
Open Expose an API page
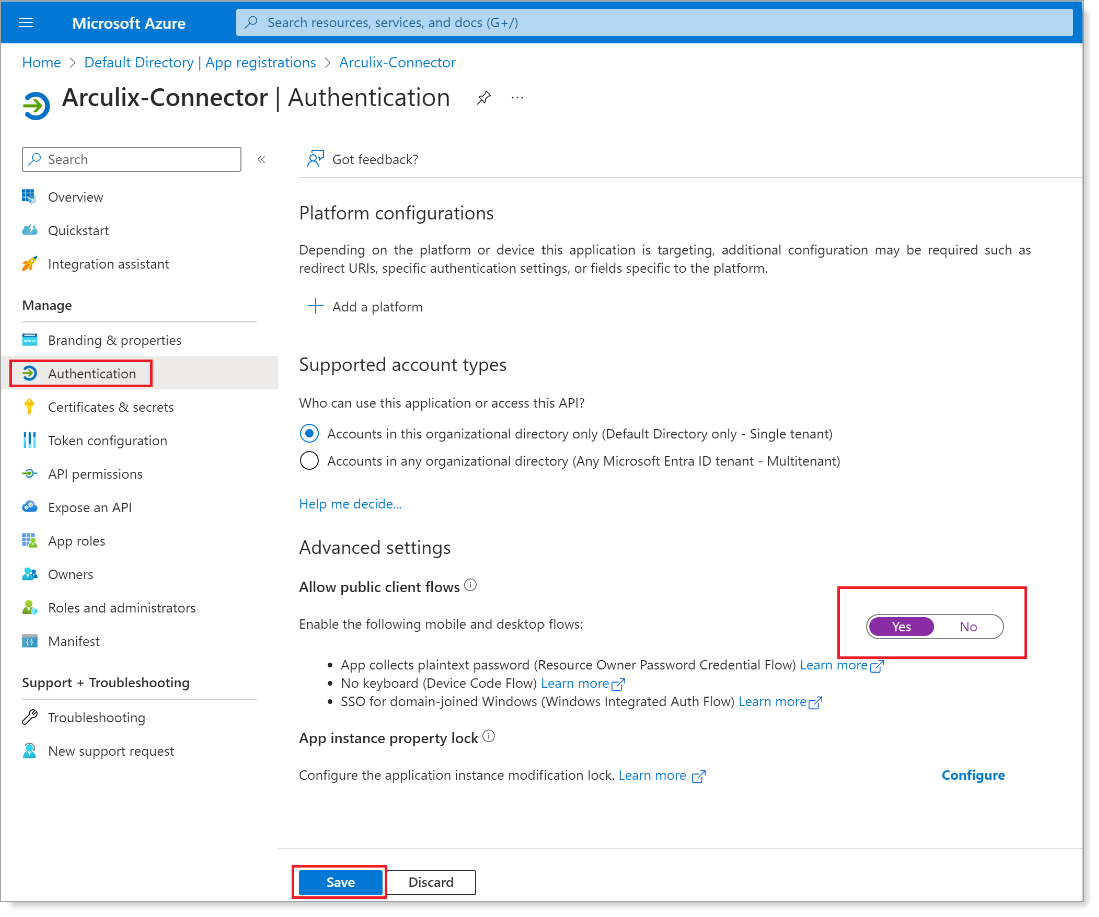pyautogui.click(x=90, y=507)
